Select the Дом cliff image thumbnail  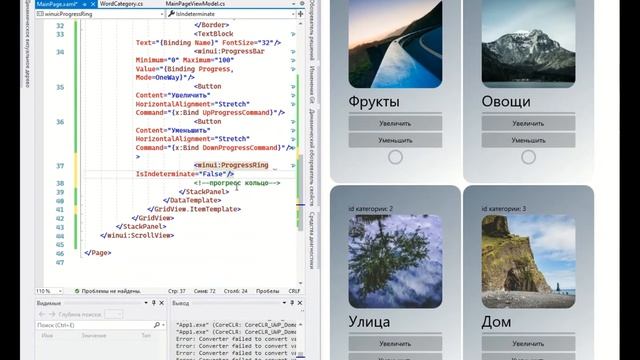[528, 261]
